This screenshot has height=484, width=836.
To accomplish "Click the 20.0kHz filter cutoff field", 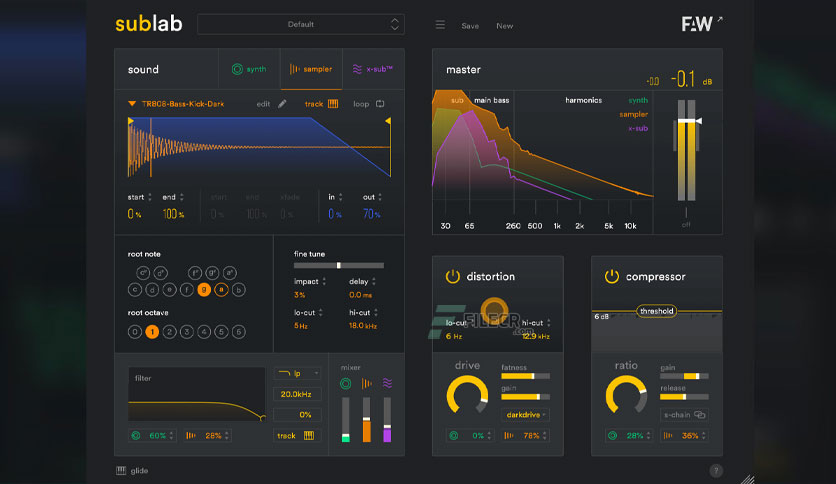I will (x=297, y=394).
